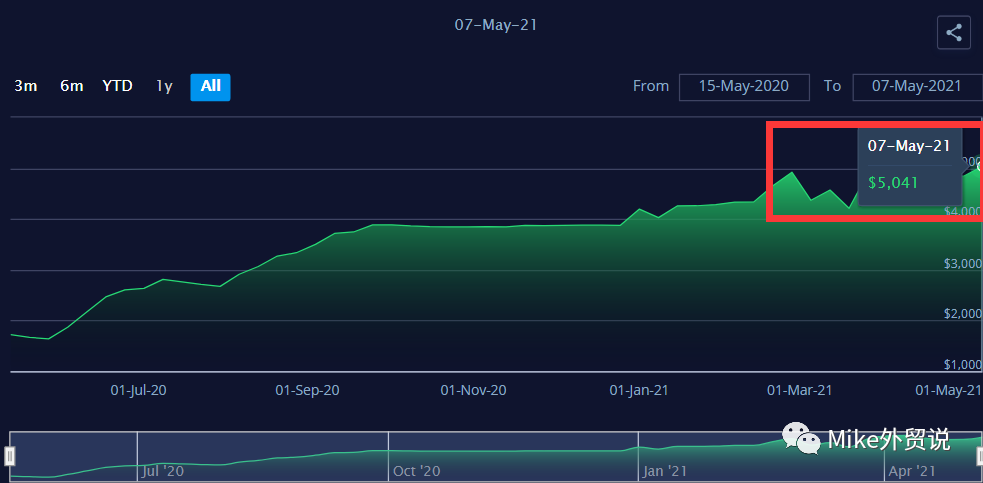The image size is (983, 483).
Task: Click the 01-Jan-21 axis label
Action: (639, 390)
